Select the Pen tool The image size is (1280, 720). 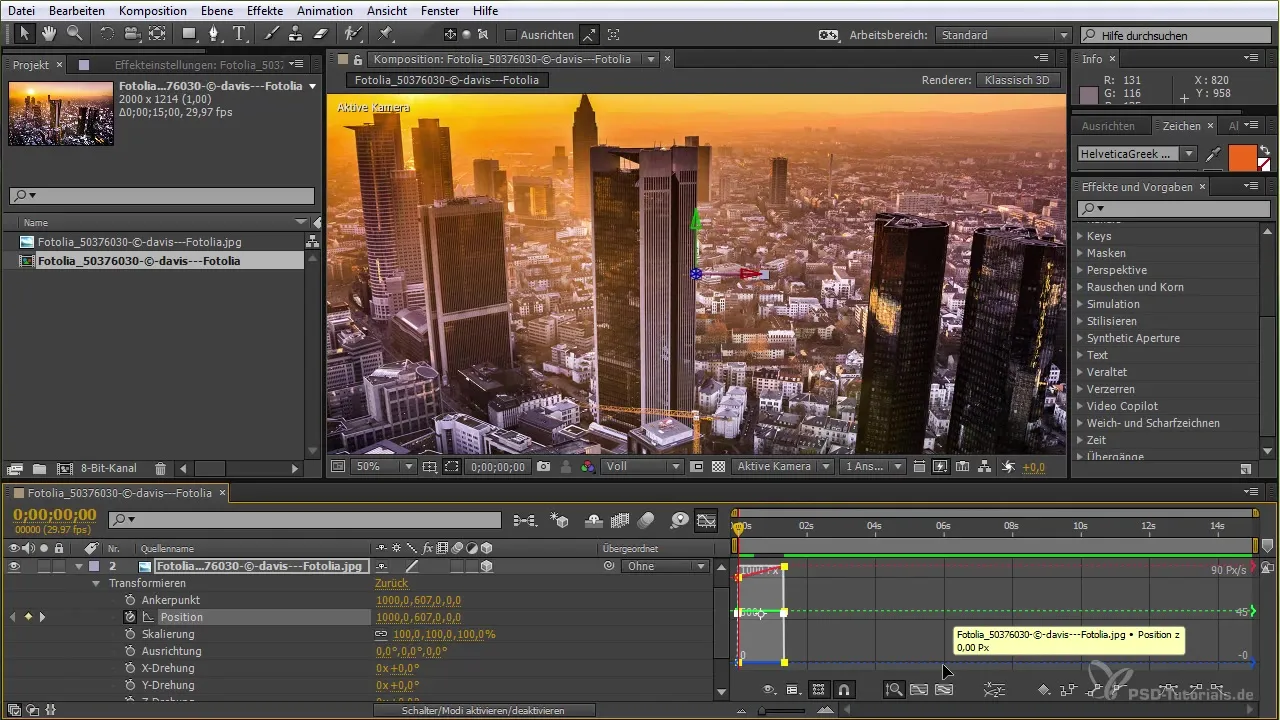[214, 34]
